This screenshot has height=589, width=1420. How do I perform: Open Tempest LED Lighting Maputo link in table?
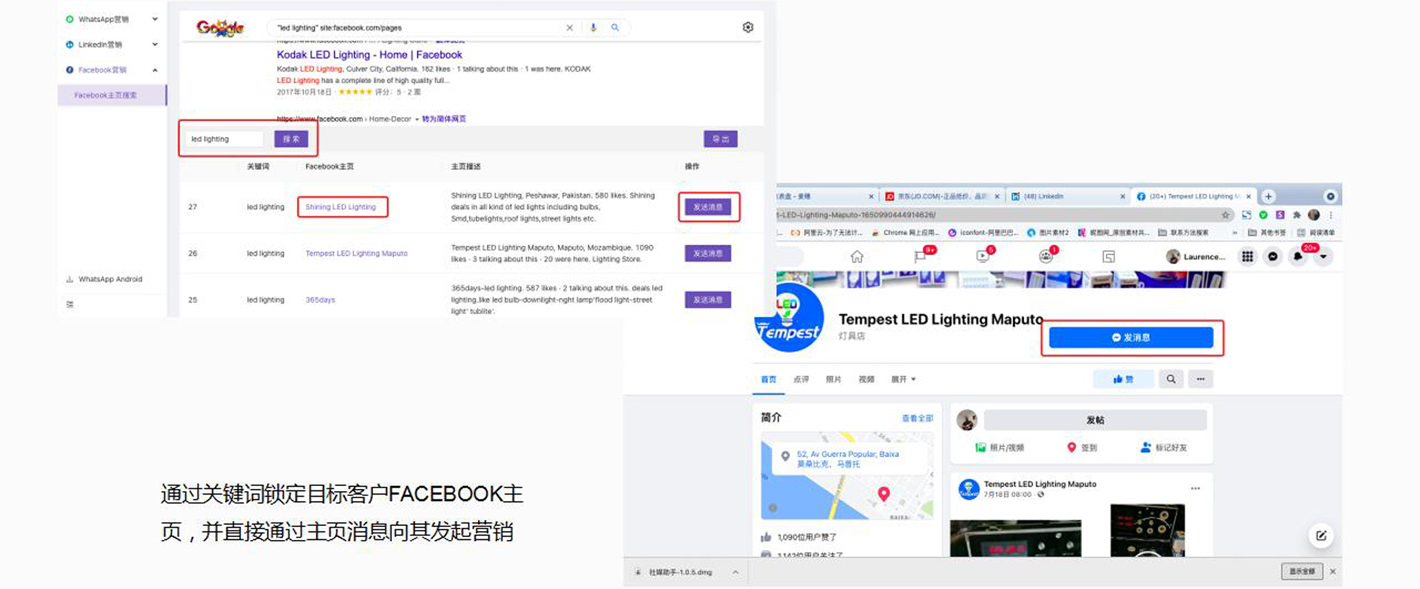356,253
